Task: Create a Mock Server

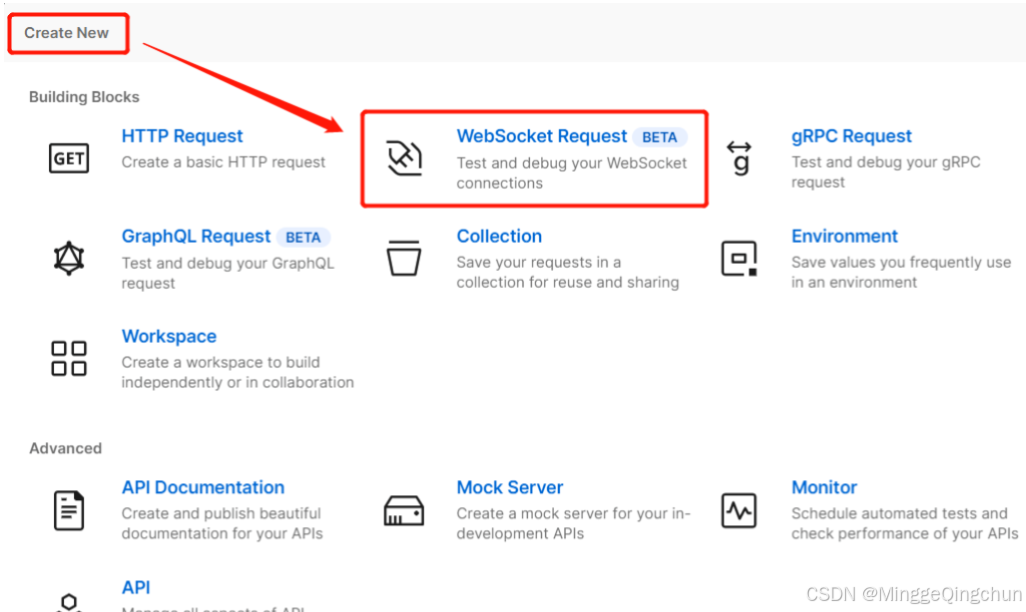Action: 510,488
